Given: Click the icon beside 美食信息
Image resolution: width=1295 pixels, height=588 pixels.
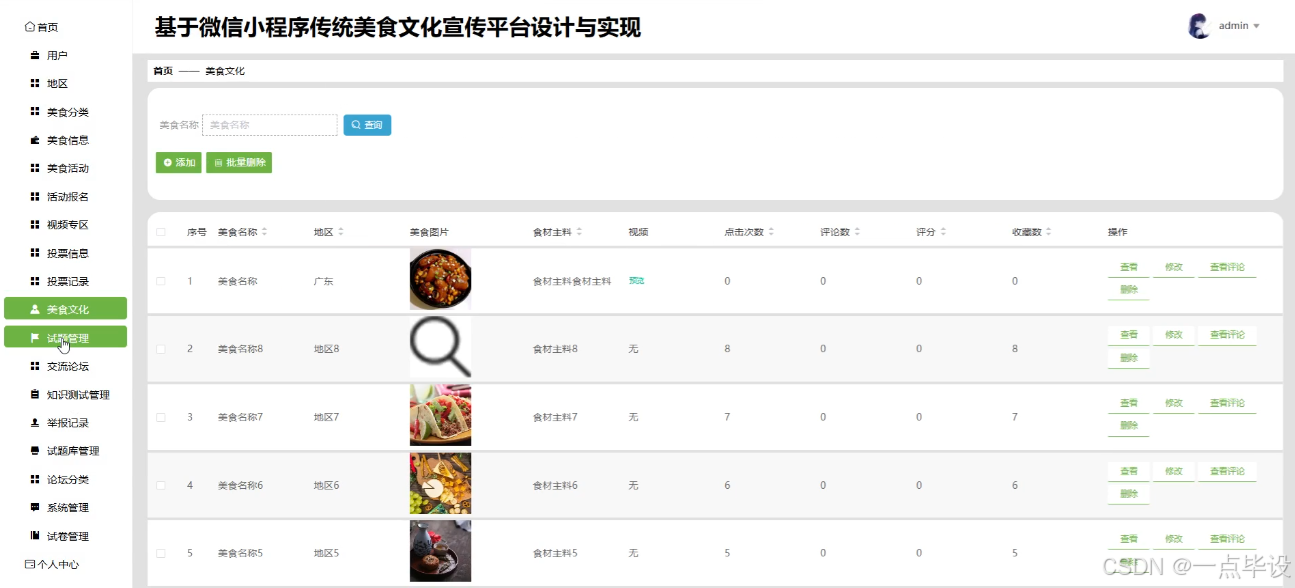Looking at the screenshot, I should [x=35, y=140].
